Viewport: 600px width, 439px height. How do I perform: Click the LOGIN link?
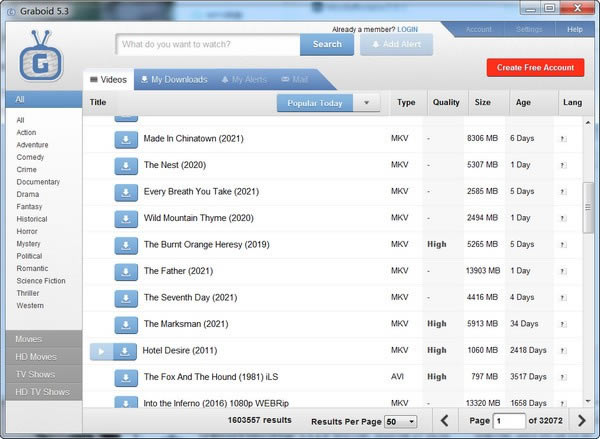tap(407, 30)
